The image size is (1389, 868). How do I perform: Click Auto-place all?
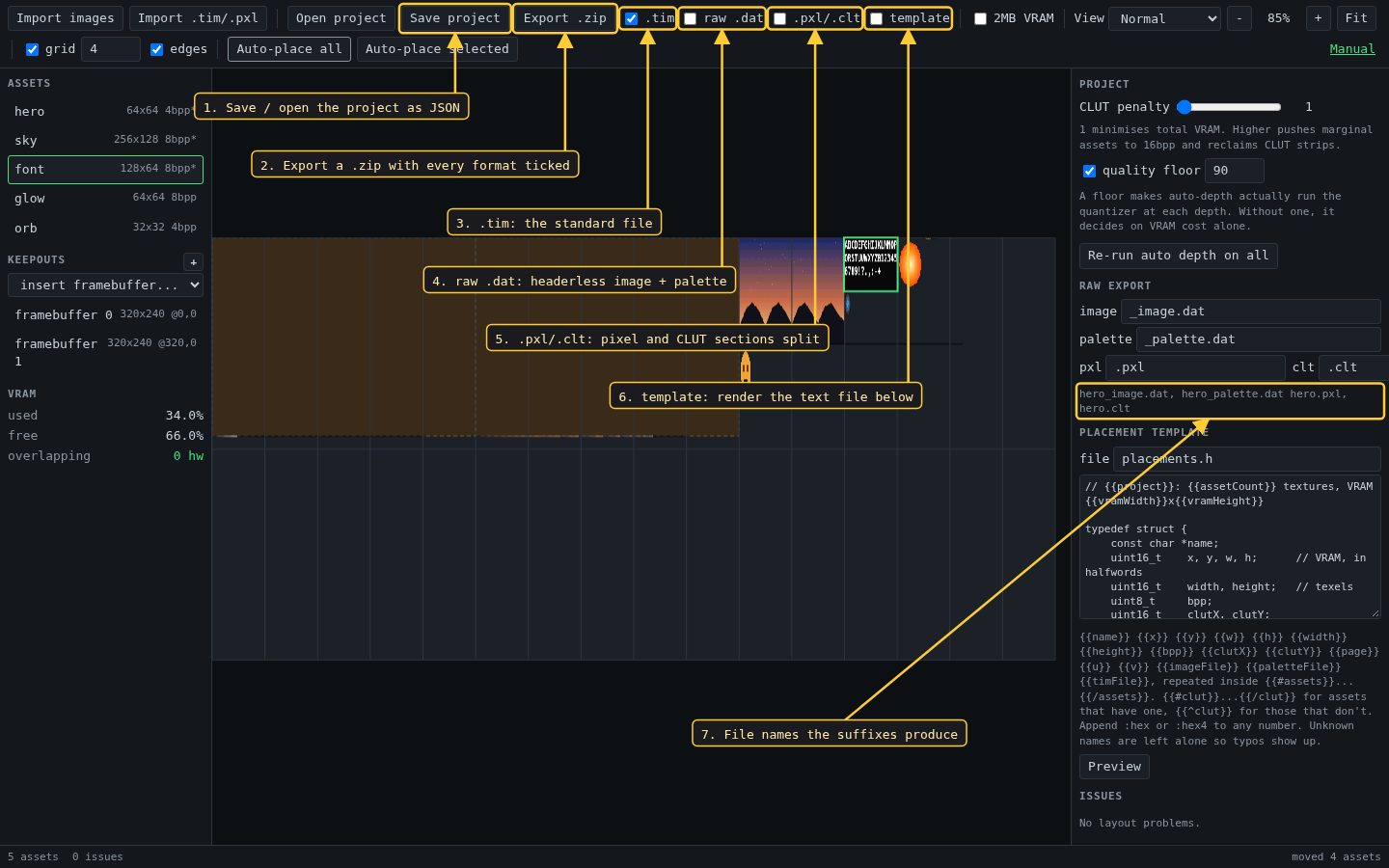(289, 49)
